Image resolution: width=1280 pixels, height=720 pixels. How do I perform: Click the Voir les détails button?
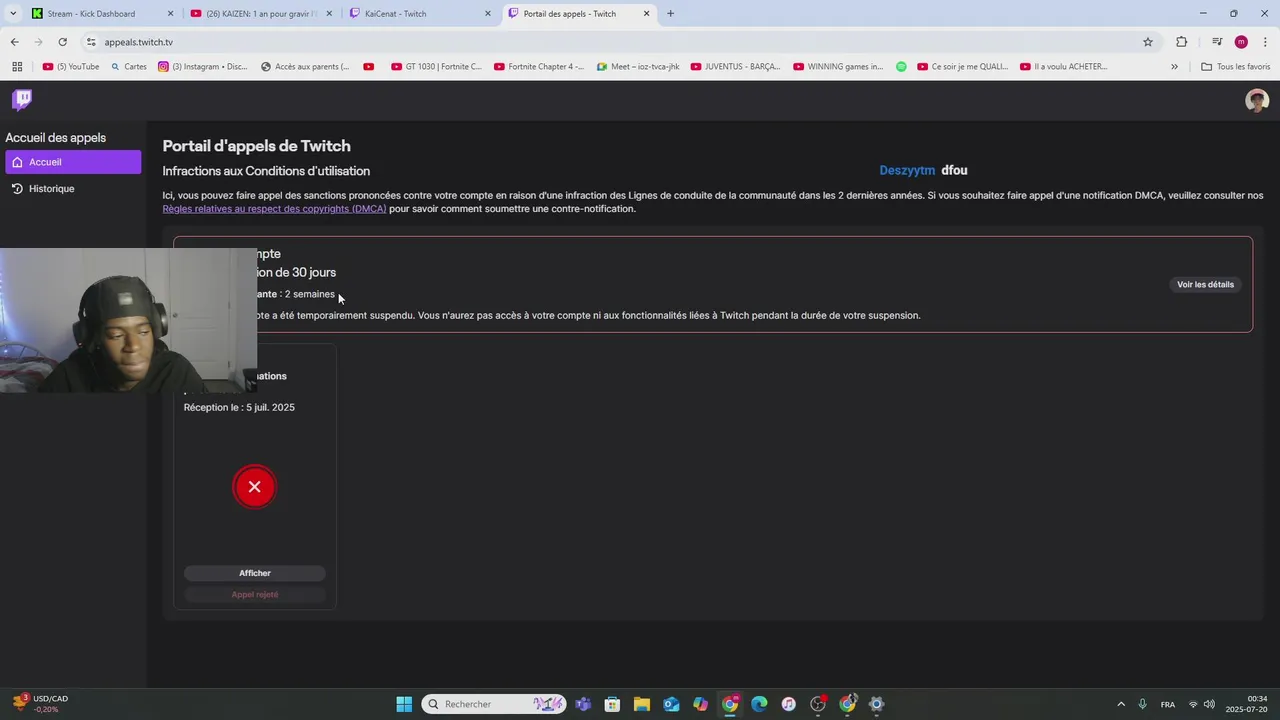[1205, 284]
